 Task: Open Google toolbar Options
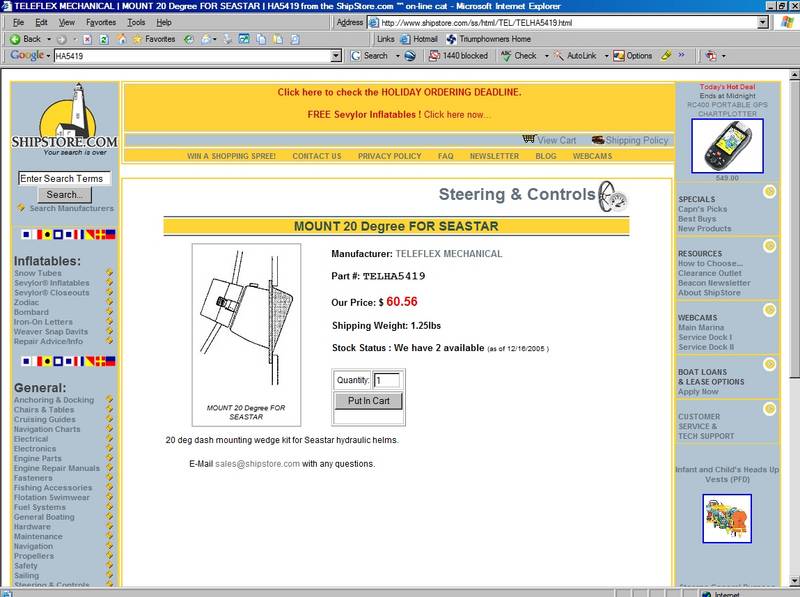click(633, 56)
